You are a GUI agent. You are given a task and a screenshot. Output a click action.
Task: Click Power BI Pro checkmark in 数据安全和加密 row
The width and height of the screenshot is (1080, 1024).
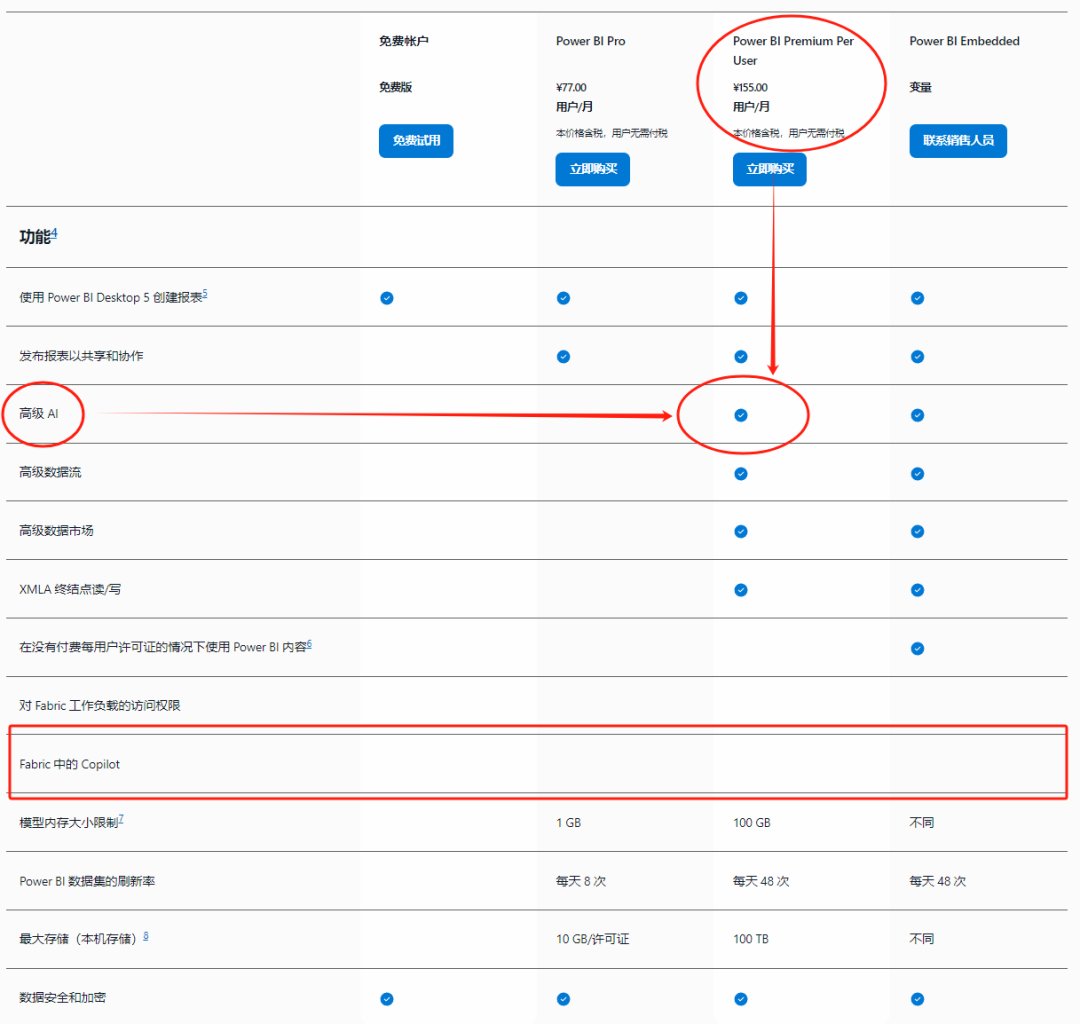pos(563,999)
